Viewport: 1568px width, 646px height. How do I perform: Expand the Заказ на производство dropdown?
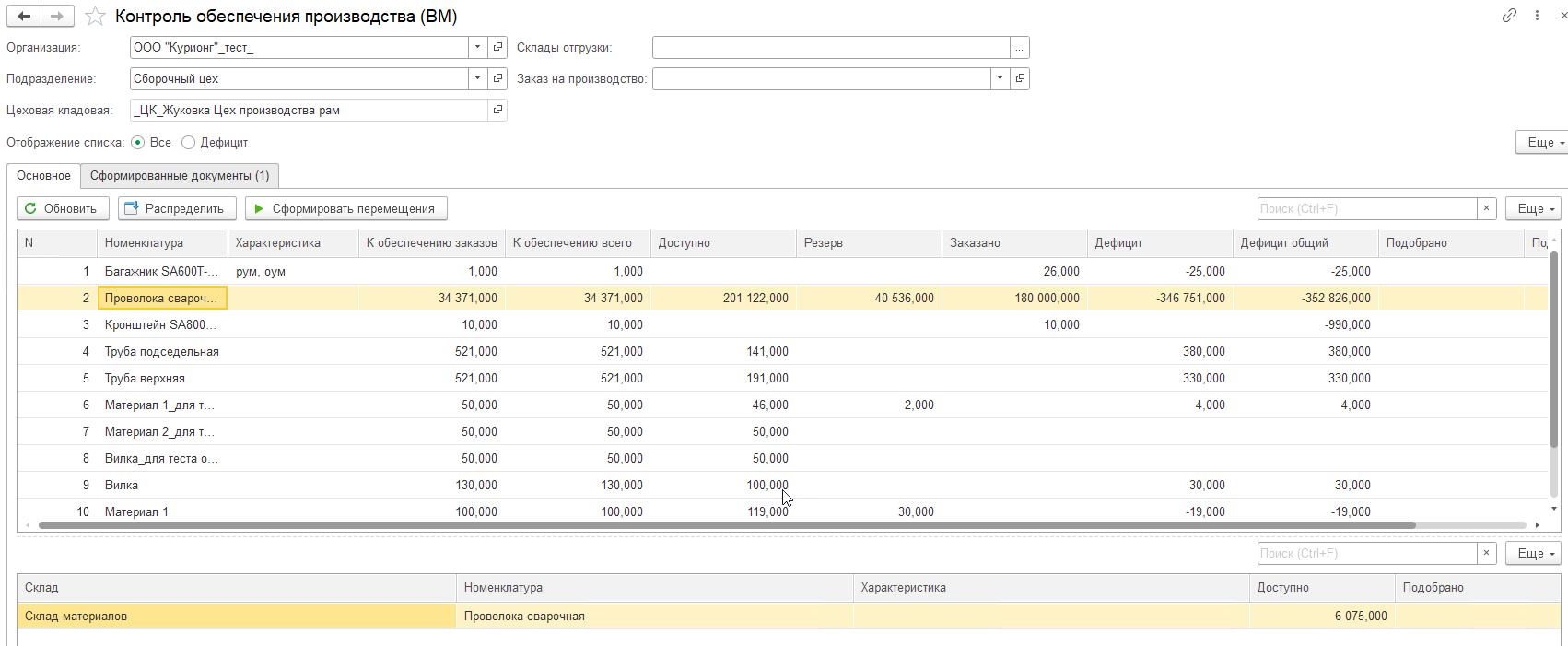pyautogui.click(x=1000, y=79)
